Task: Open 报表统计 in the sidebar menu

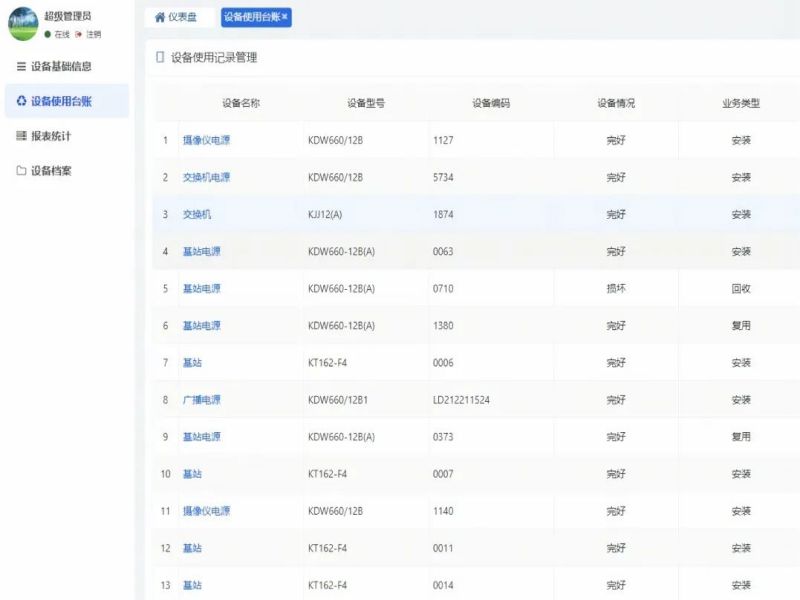Action: [51, 136]
